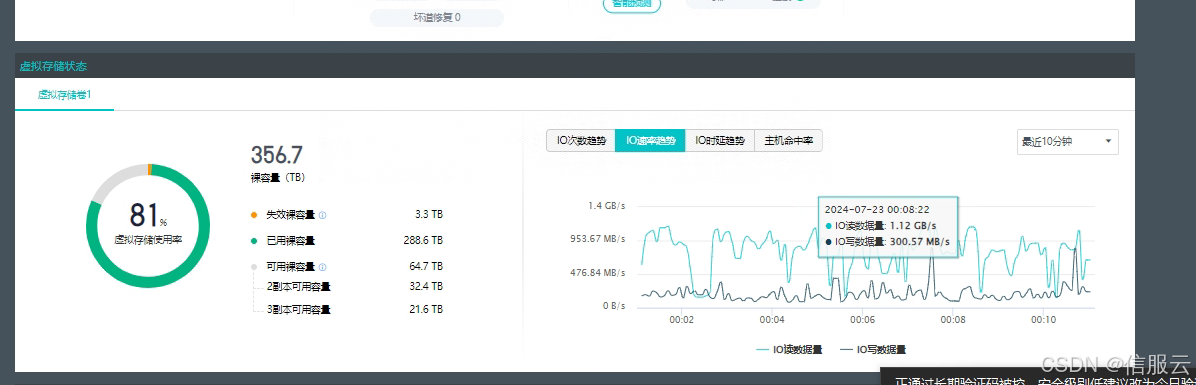Click the 0 B/s axis label
Screen dimensions: 1196x385
pos(613,306)
